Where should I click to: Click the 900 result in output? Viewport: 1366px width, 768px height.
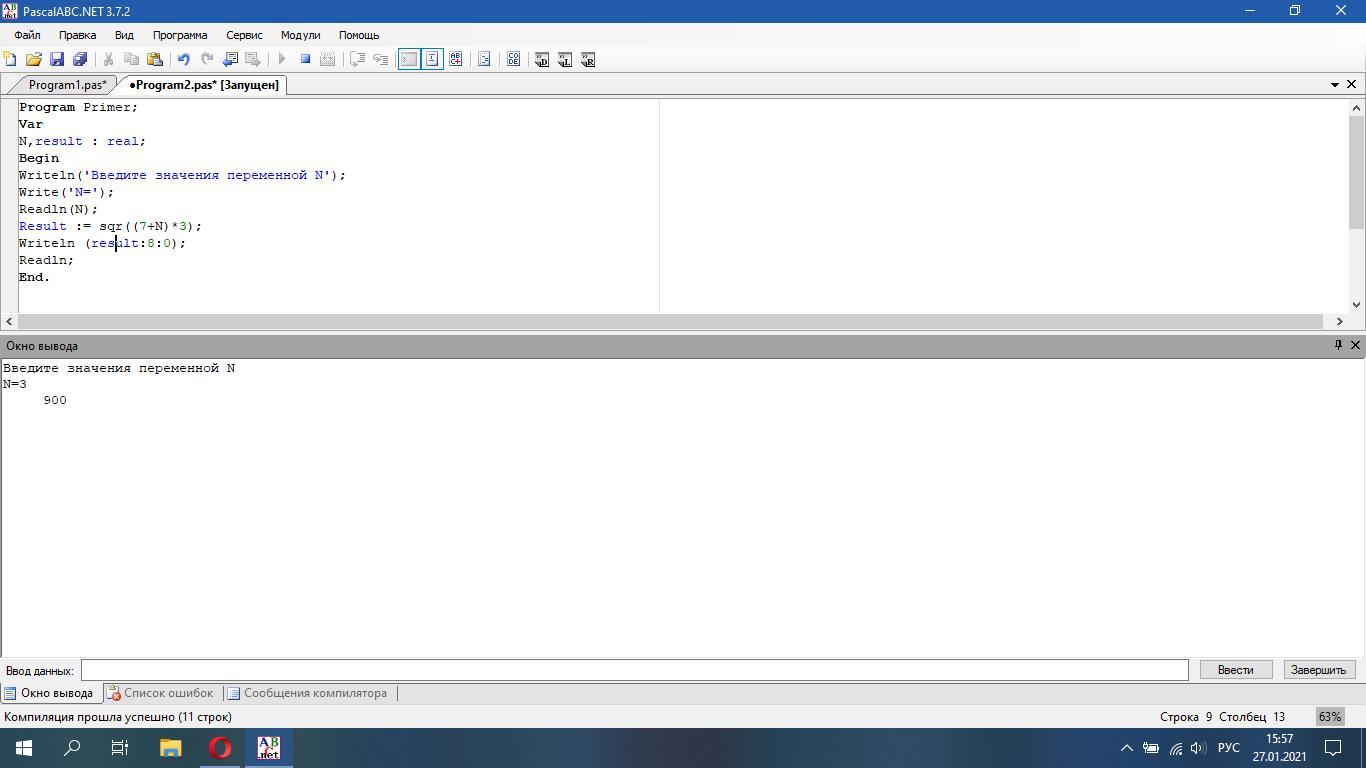click(55, 400)
